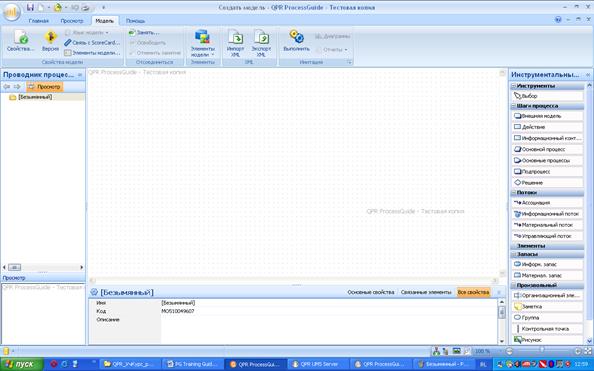Collapse the Инструменты section
Screen dimensions: 594x371
click(x=514, y=86)
